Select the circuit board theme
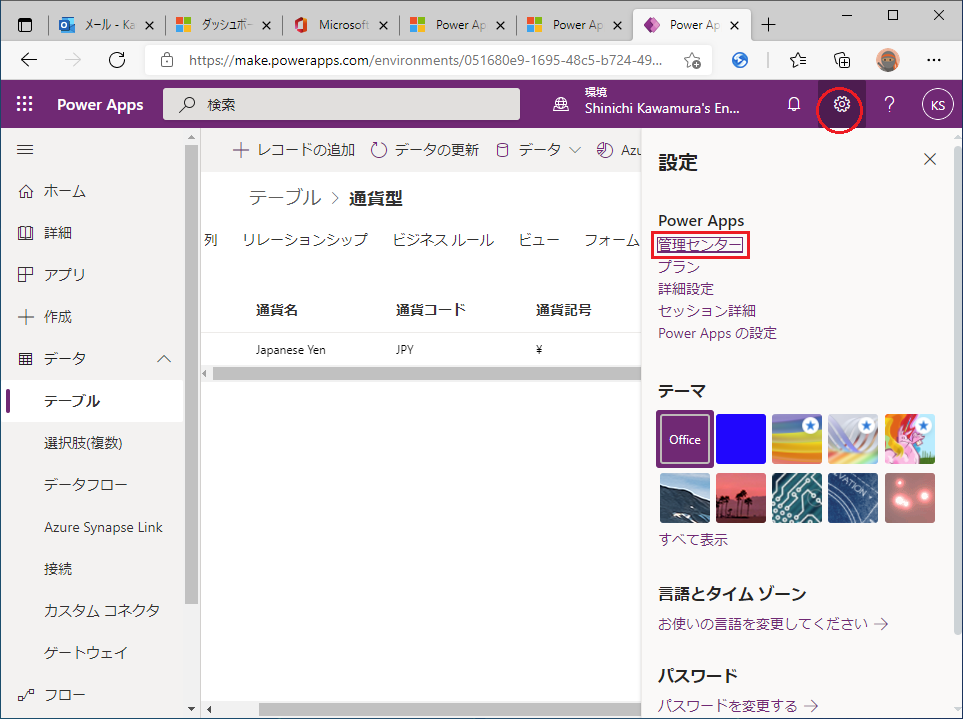Viewport: 963px width, 719px height. (797, 497)
